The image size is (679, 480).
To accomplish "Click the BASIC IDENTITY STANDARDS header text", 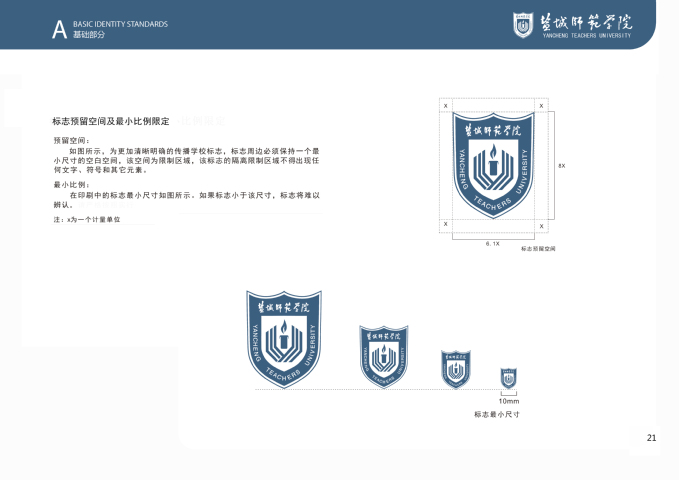I will (120, 23).
